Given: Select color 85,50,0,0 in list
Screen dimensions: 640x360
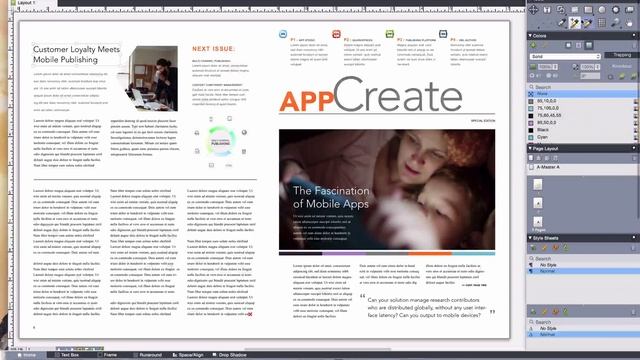Looking at the screenshot, I should click(x=583, y=122).
